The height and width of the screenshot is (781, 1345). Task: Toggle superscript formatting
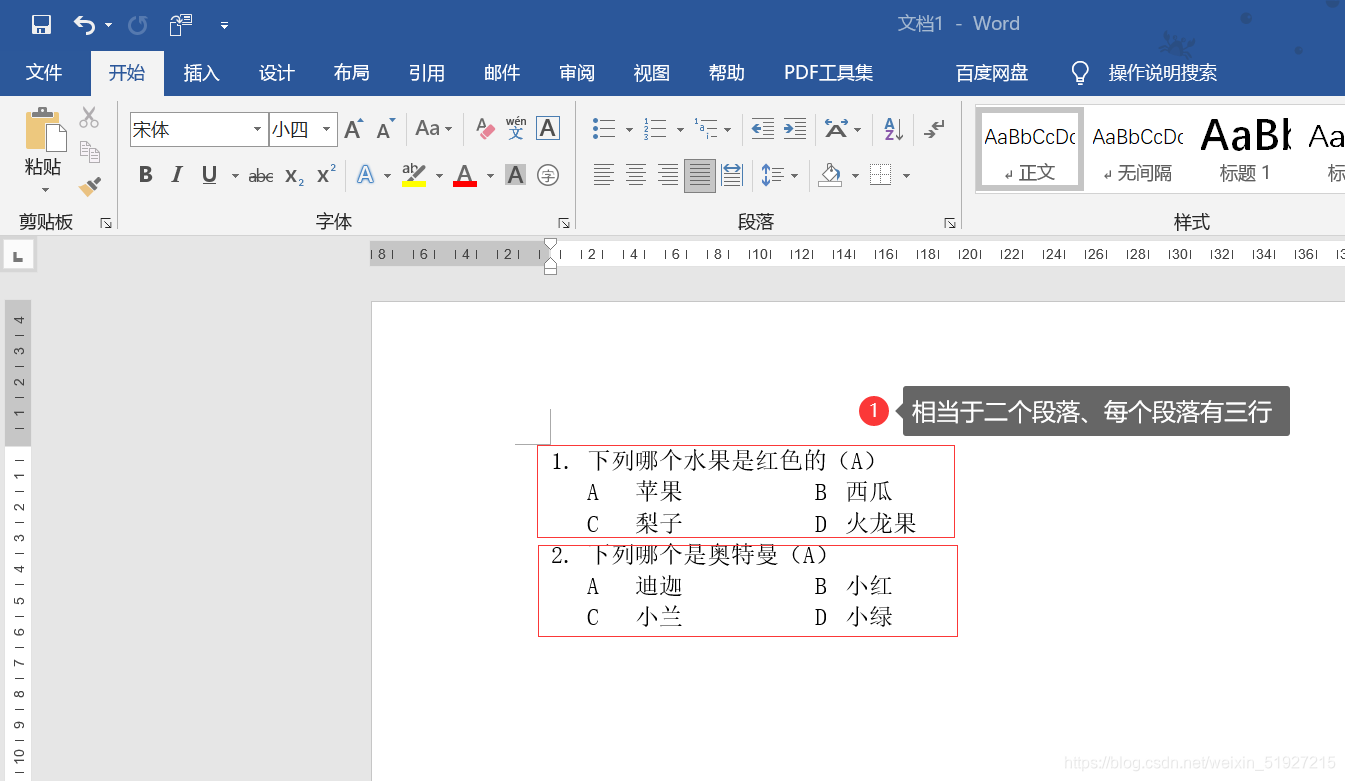pos(326,175)
